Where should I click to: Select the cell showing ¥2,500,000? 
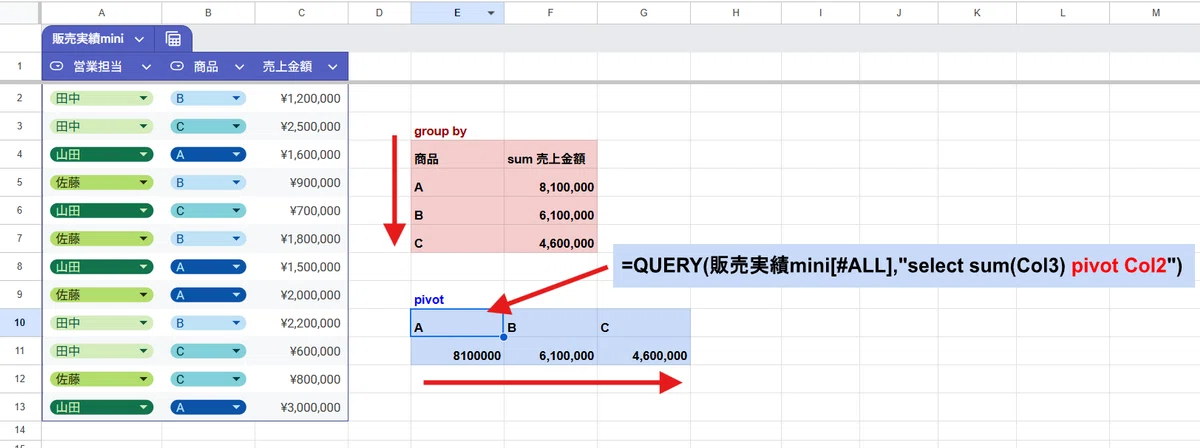click(x=302, y=127)
